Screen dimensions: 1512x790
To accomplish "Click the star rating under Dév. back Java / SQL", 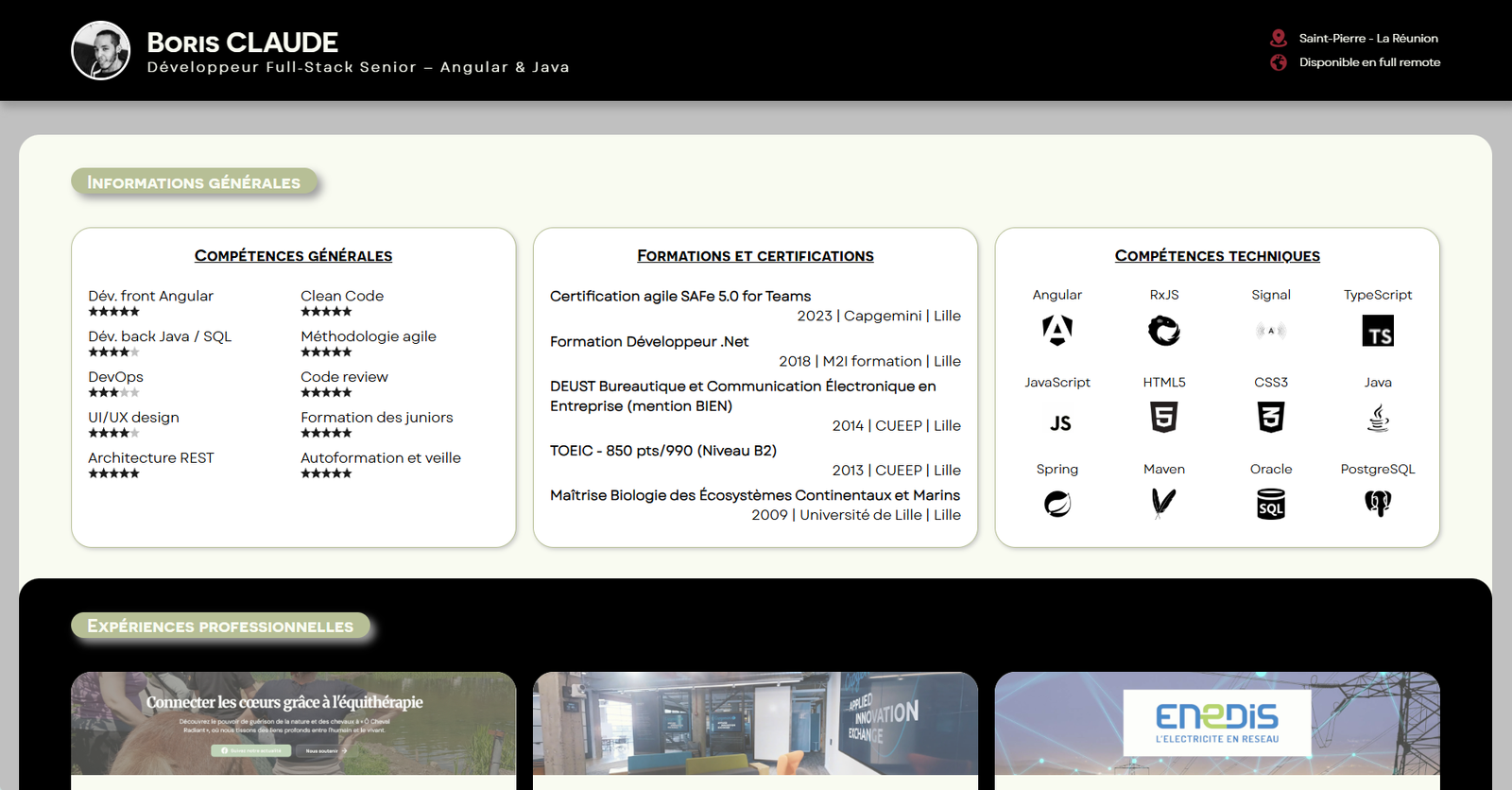I will 113,352.
